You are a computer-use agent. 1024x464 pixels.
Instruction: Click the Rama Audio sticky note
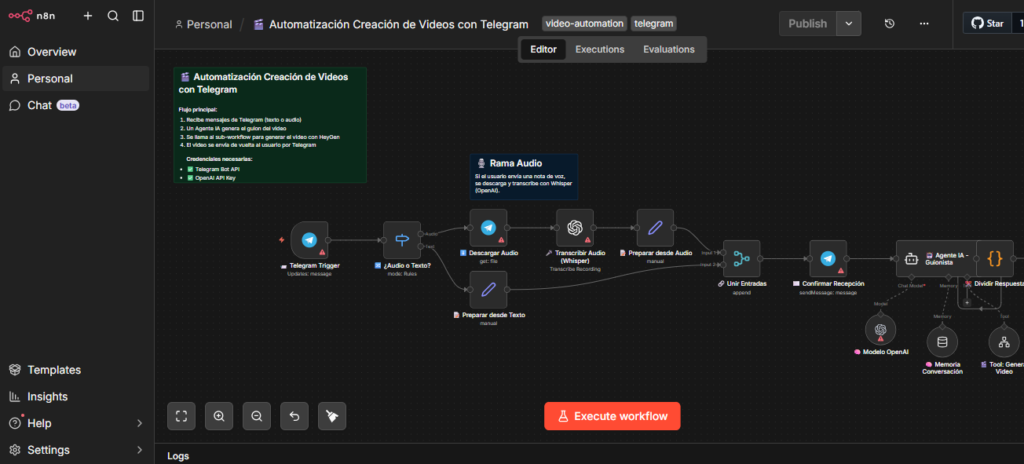pos(524,176)
